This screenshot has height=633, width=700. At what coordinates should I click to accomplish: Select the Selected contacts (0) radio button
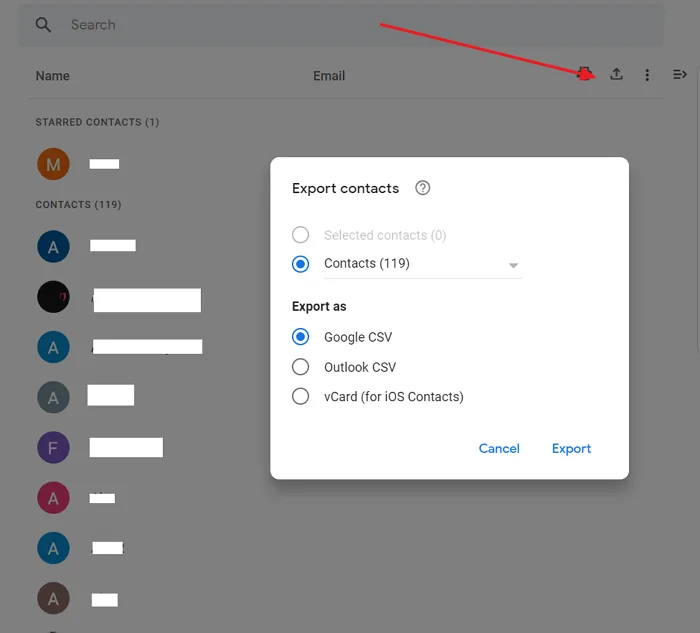click(x=300, y=235)
